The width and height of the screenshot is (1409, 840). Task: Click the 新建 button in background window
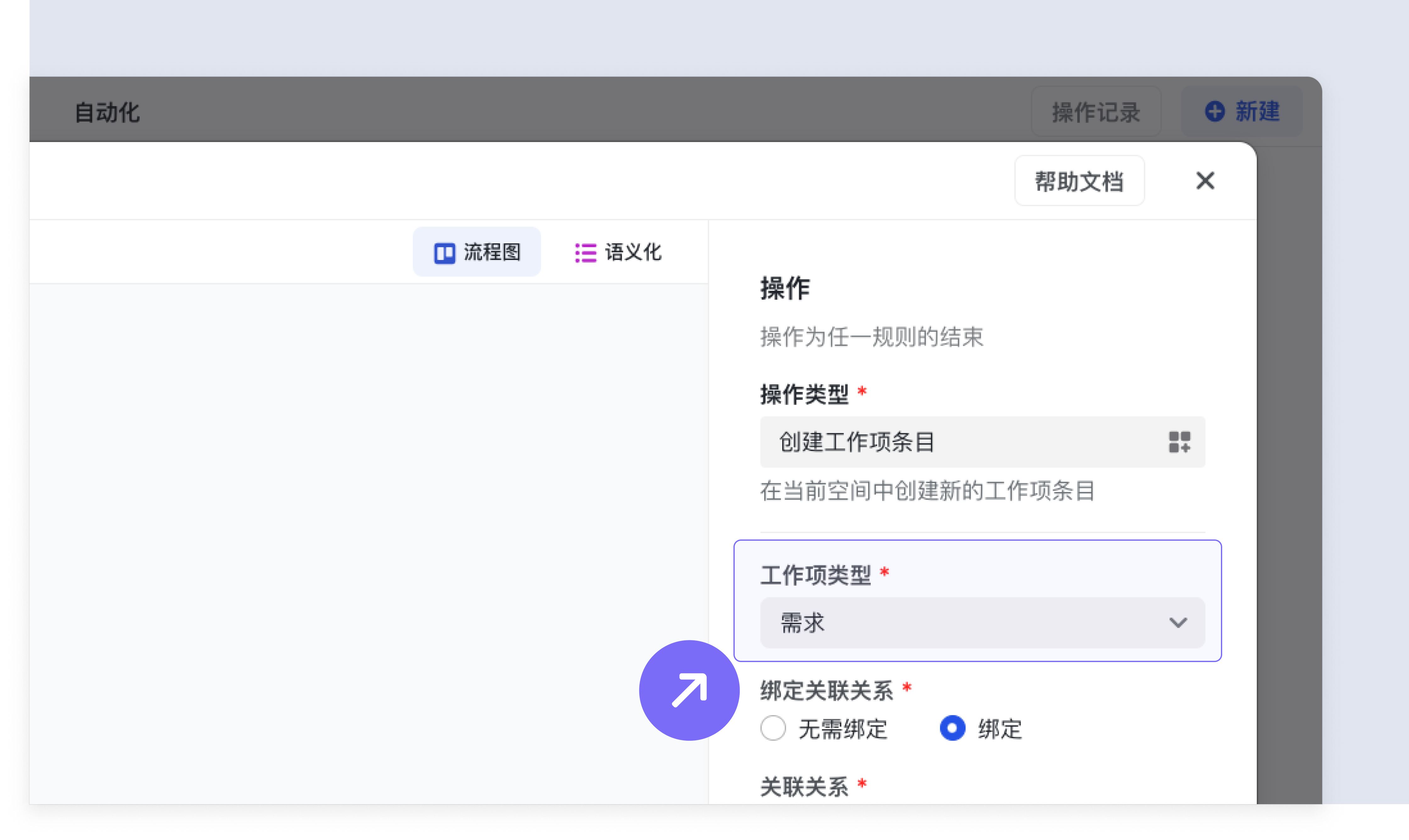tap(1242, 111)
